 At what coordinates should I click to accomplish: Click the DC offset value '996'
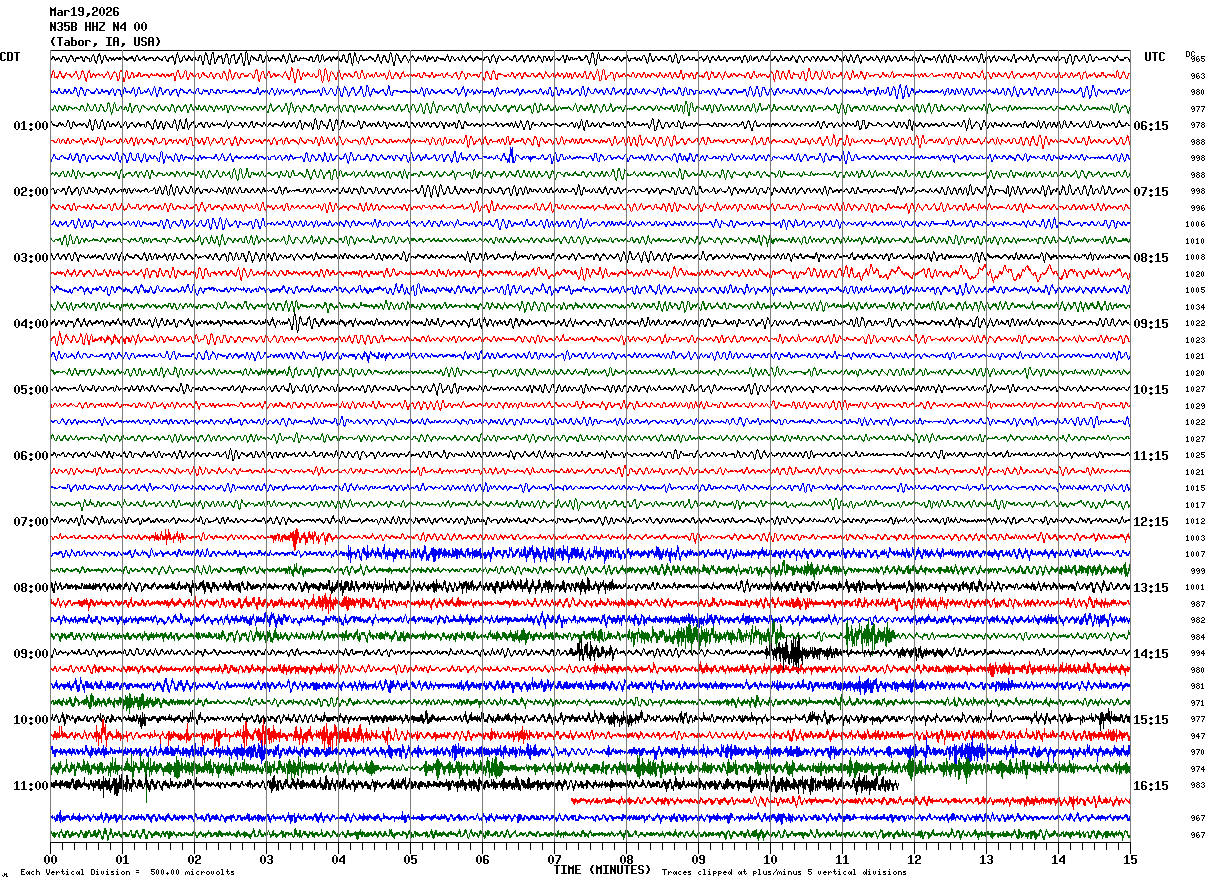[1197, 208]
